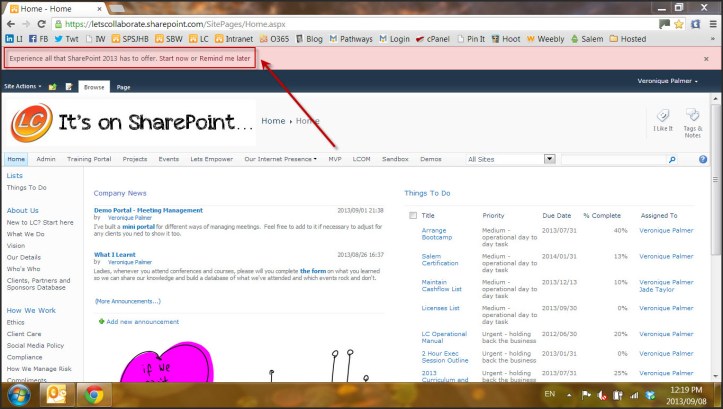
Task: Select the Training Portal navigation tab
Action: point(89,159)
